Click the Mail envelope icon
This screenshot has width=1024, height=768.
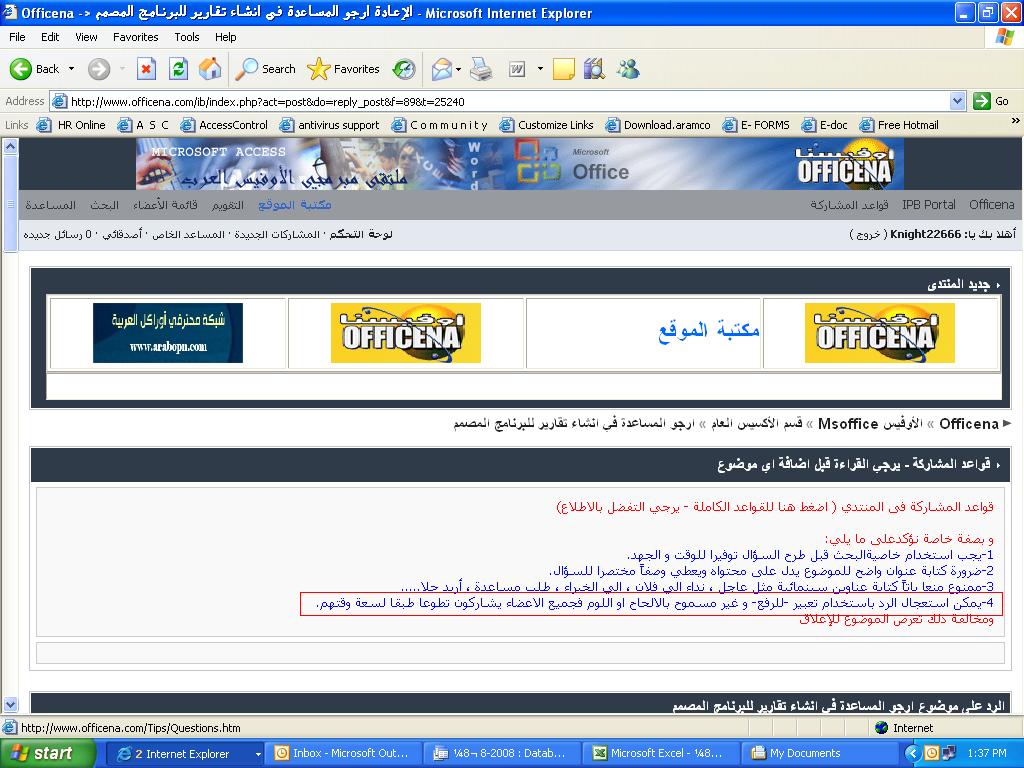point(442,69)
